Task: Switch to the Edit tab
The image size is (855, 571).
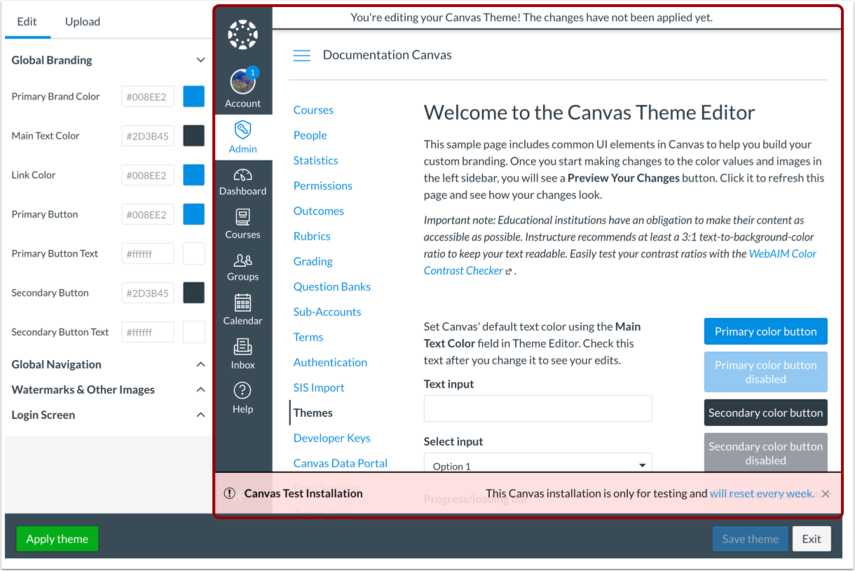Action: (27, 22)
